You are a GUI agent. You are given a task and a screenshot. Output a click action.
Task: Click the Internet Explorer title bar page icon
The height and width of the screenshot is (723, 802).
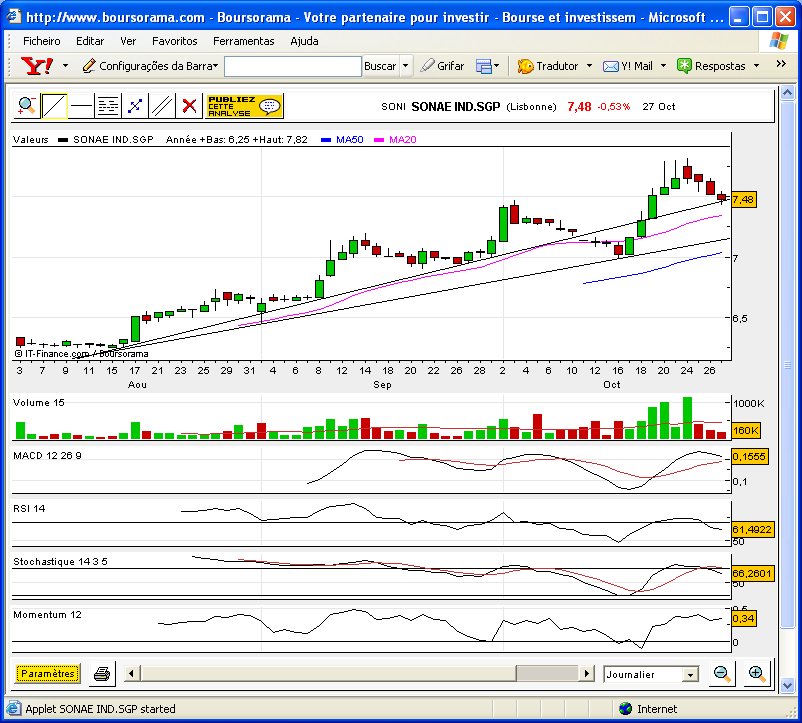pos(13,17)
